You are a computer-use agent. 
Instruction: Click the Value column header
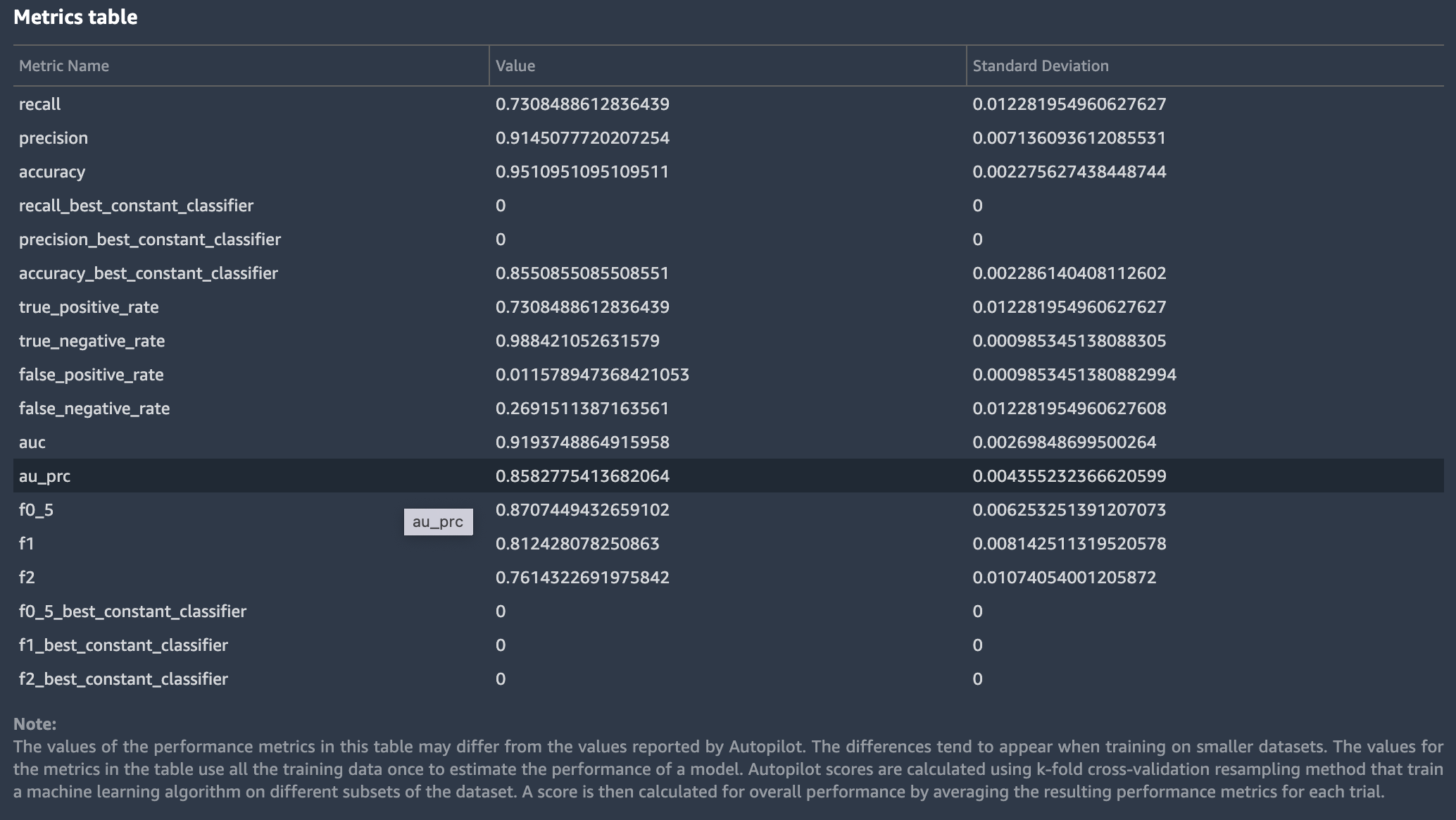(515, 66)
